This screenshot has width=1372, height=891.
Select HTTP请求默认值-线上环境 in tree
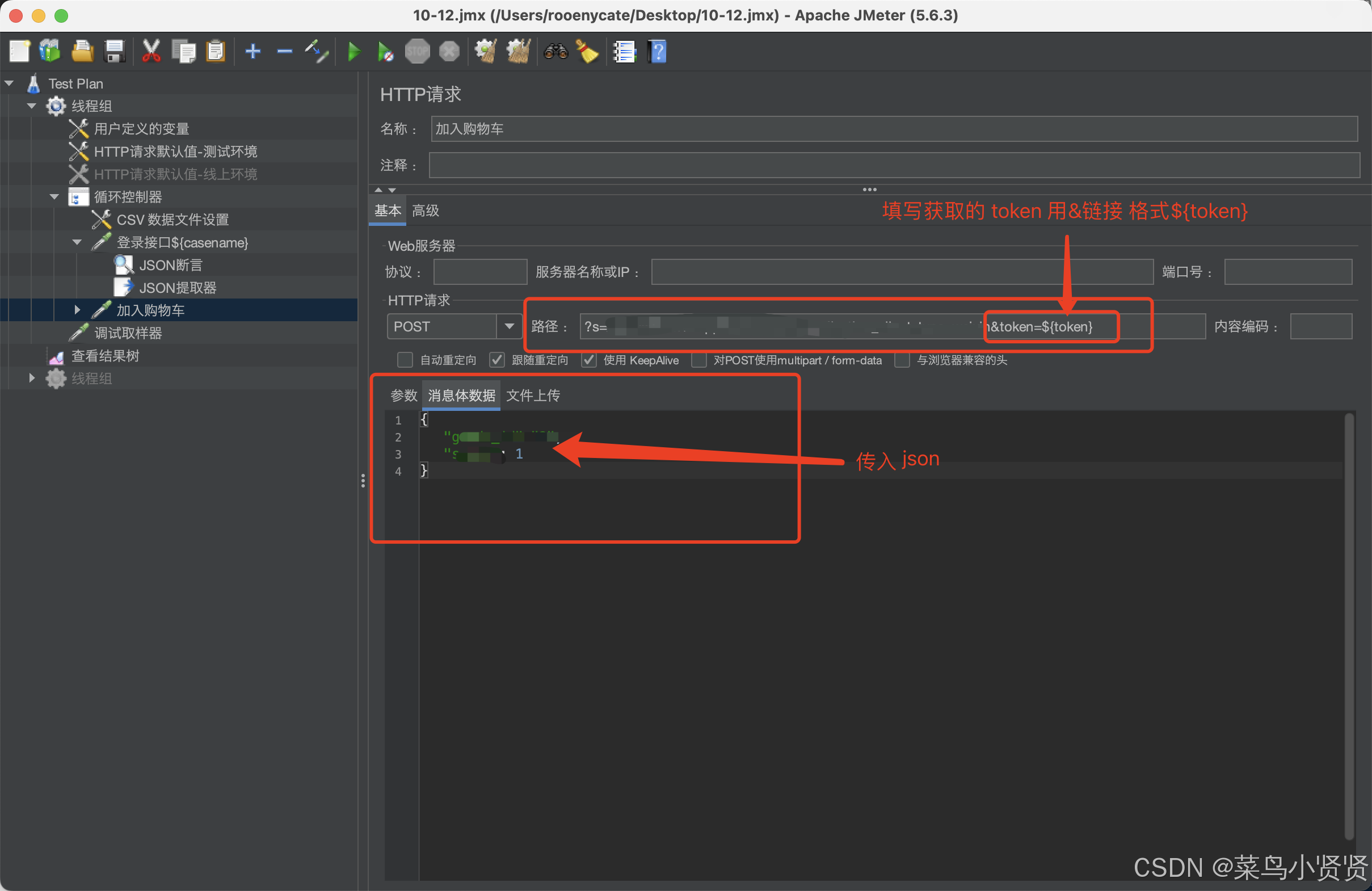pyautogui.click(x=175, y=174)
